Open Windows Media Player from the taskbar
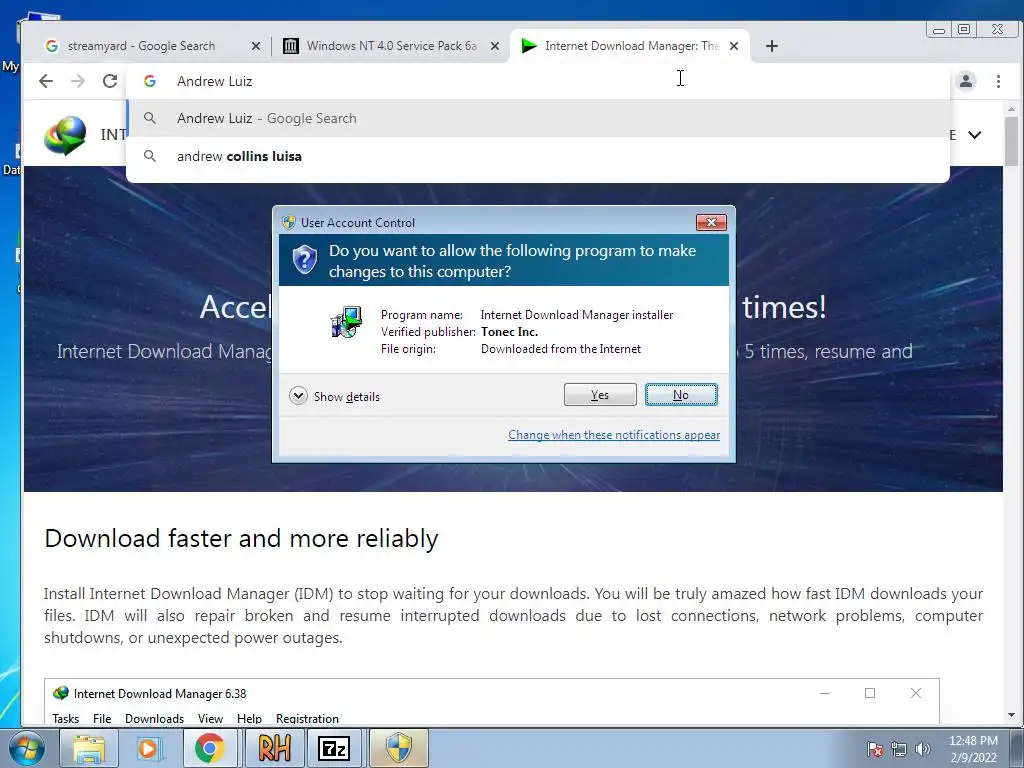Viewport: 1024px width, 768px height. 148,748
